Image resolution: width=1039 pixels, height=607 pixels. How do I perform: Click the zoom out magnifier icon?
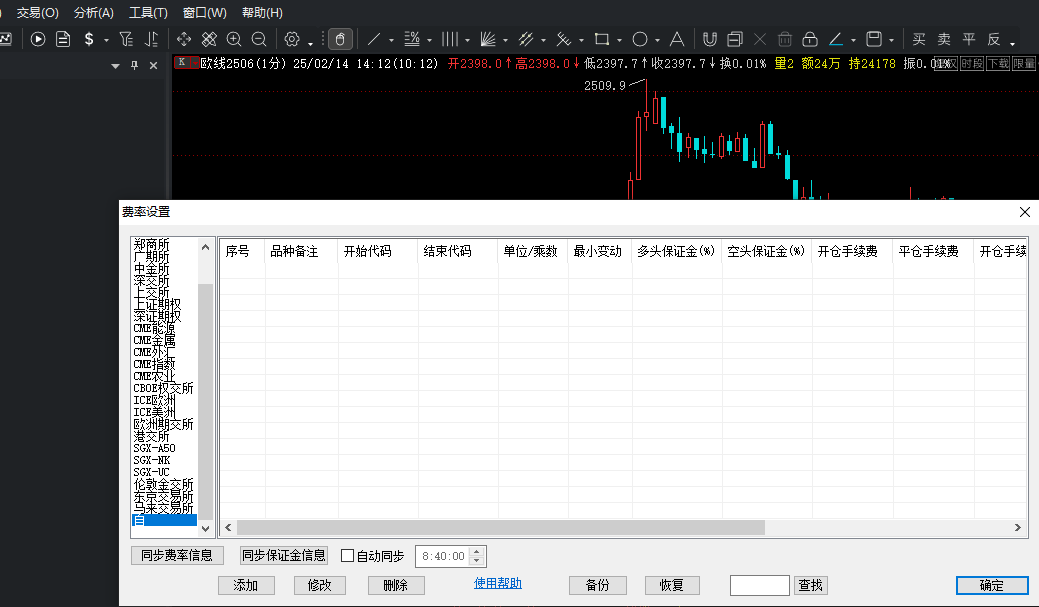pos(259,39)
